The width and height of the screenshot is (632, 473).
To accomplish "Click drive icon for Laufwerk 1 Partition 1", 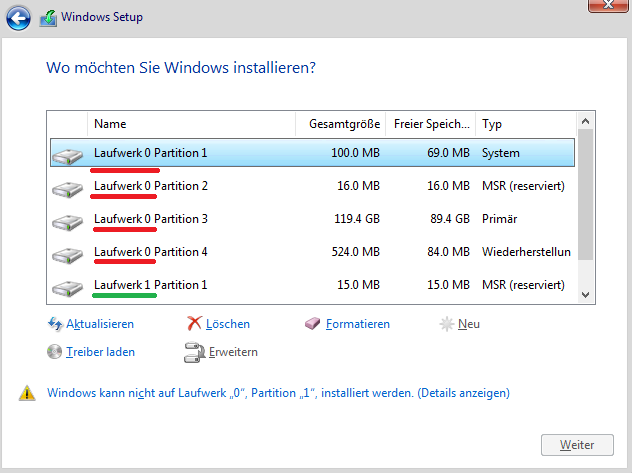I will tap(67, 288).
